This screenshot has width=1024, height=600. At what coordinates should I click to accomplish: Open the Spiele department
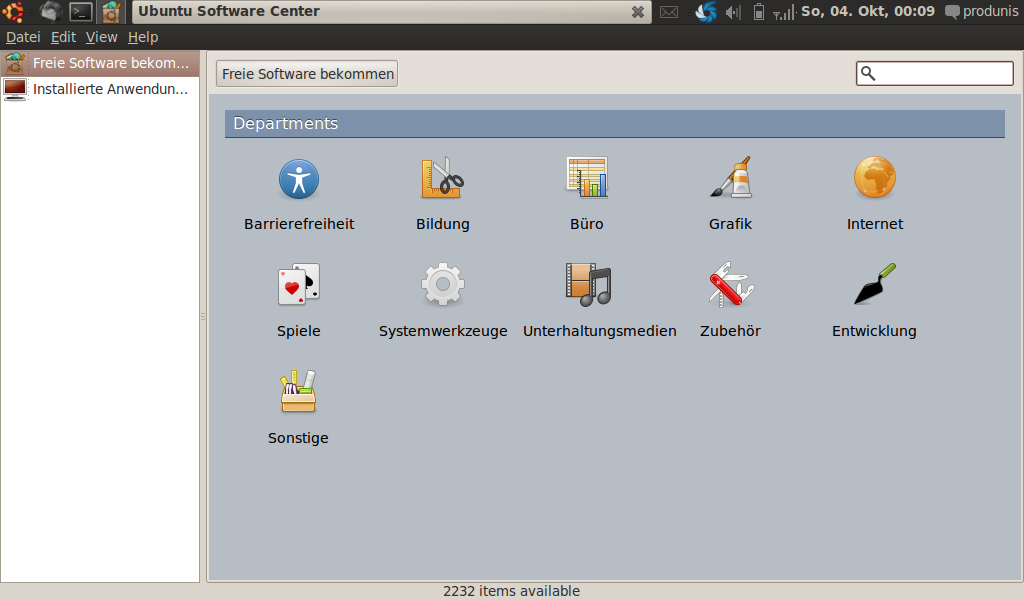pyautogui.click(x=298, y=301)
